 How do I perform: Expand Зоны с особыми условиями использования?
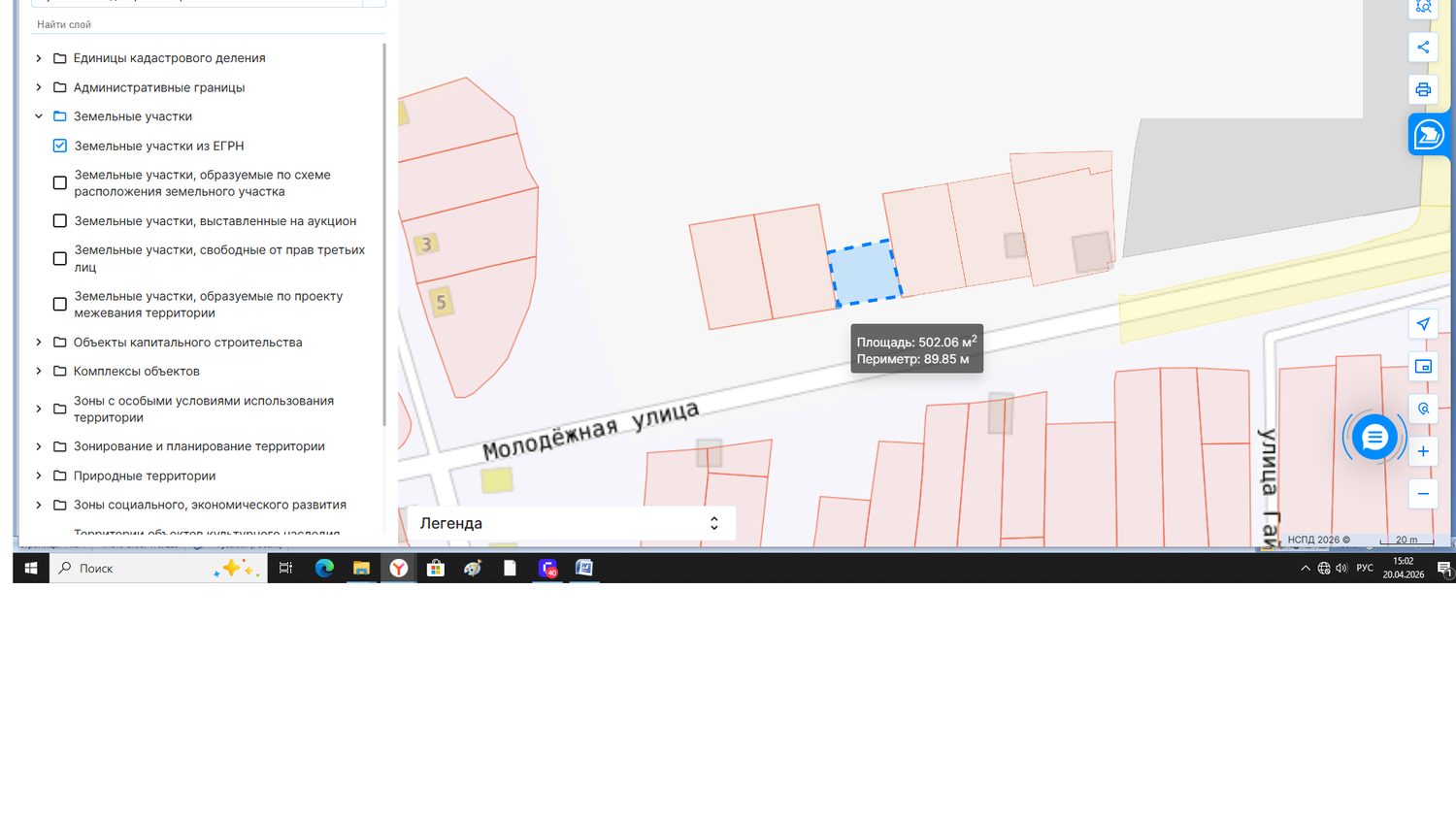point(39,409)
